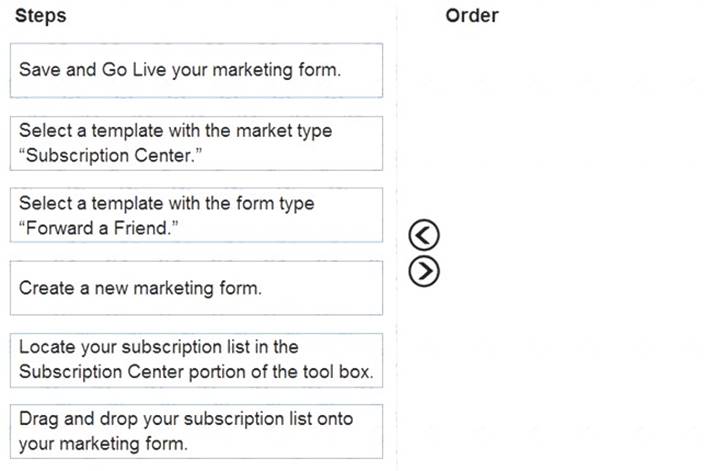Click the text 'Forward a Friend.' in step box
The image size is (716, 471).
click(x=98, y=228)
